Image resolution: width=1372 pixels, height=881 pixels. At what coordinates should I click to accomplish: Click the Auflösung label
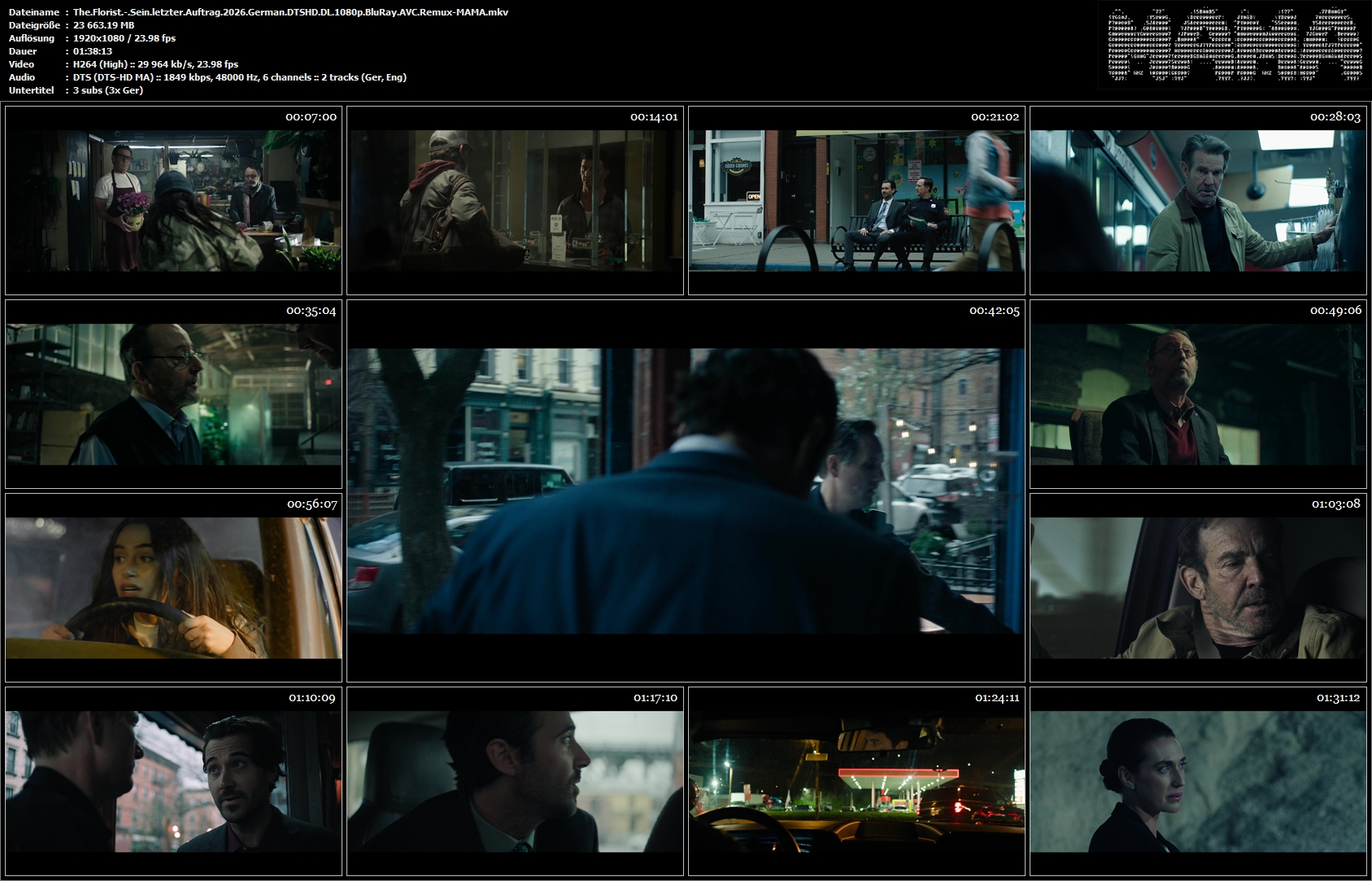[x=31, y=38]
